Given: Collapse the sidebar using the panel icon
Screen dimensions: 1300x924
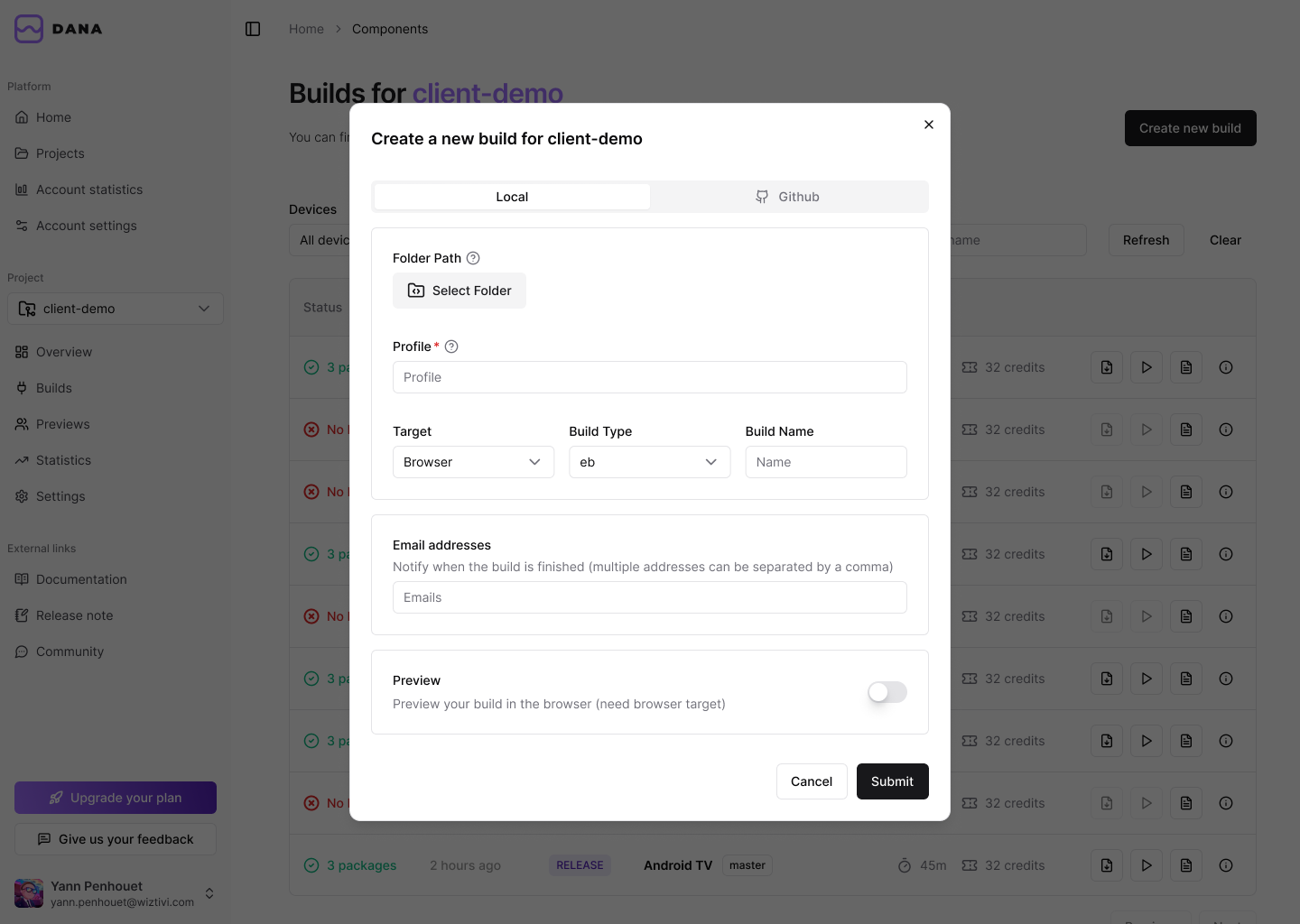Looking at the screenshot, I should pyautogui.click(x=253, y=28).
